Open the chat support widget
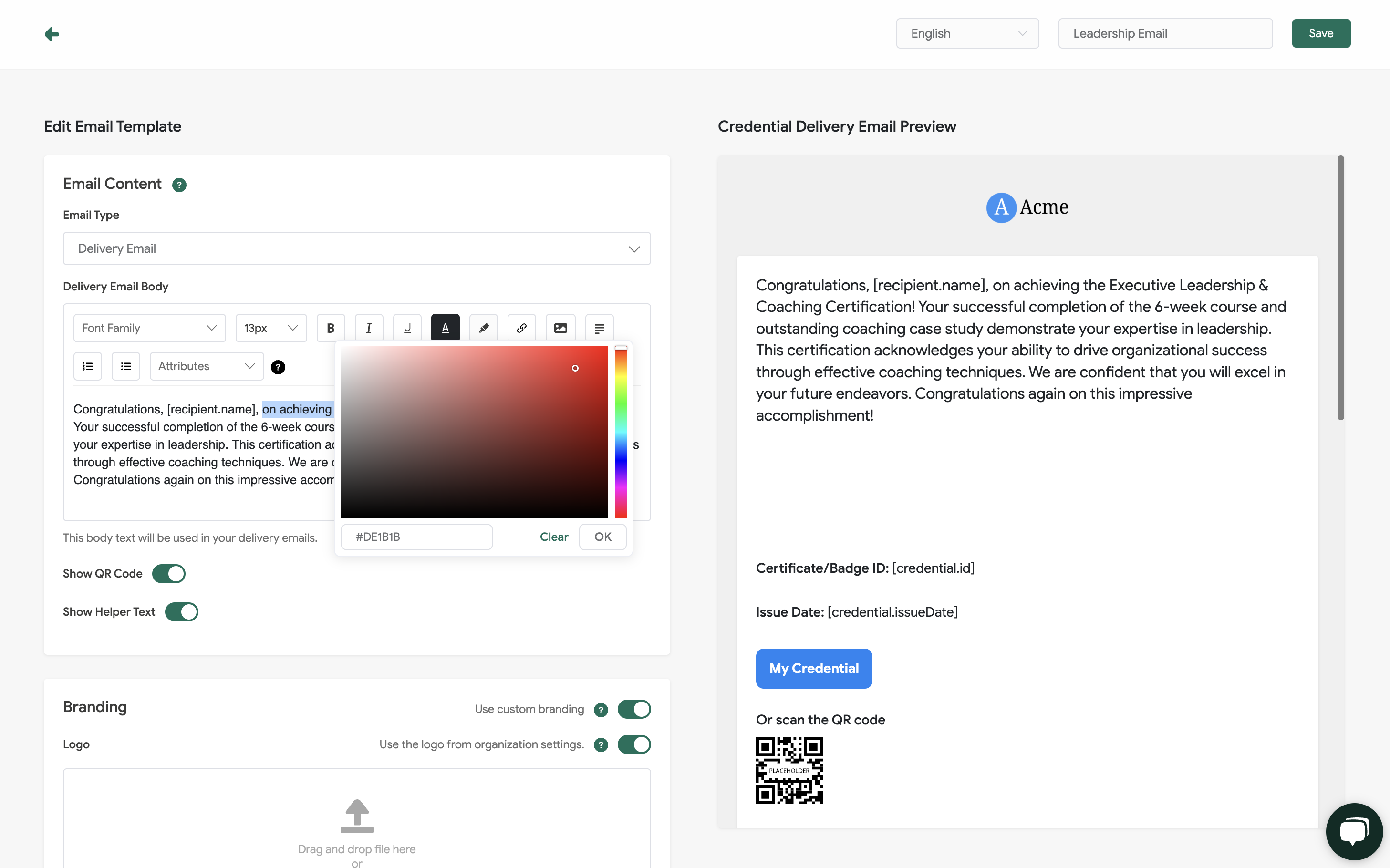The image size is (1390, 868). (1354, 831)
